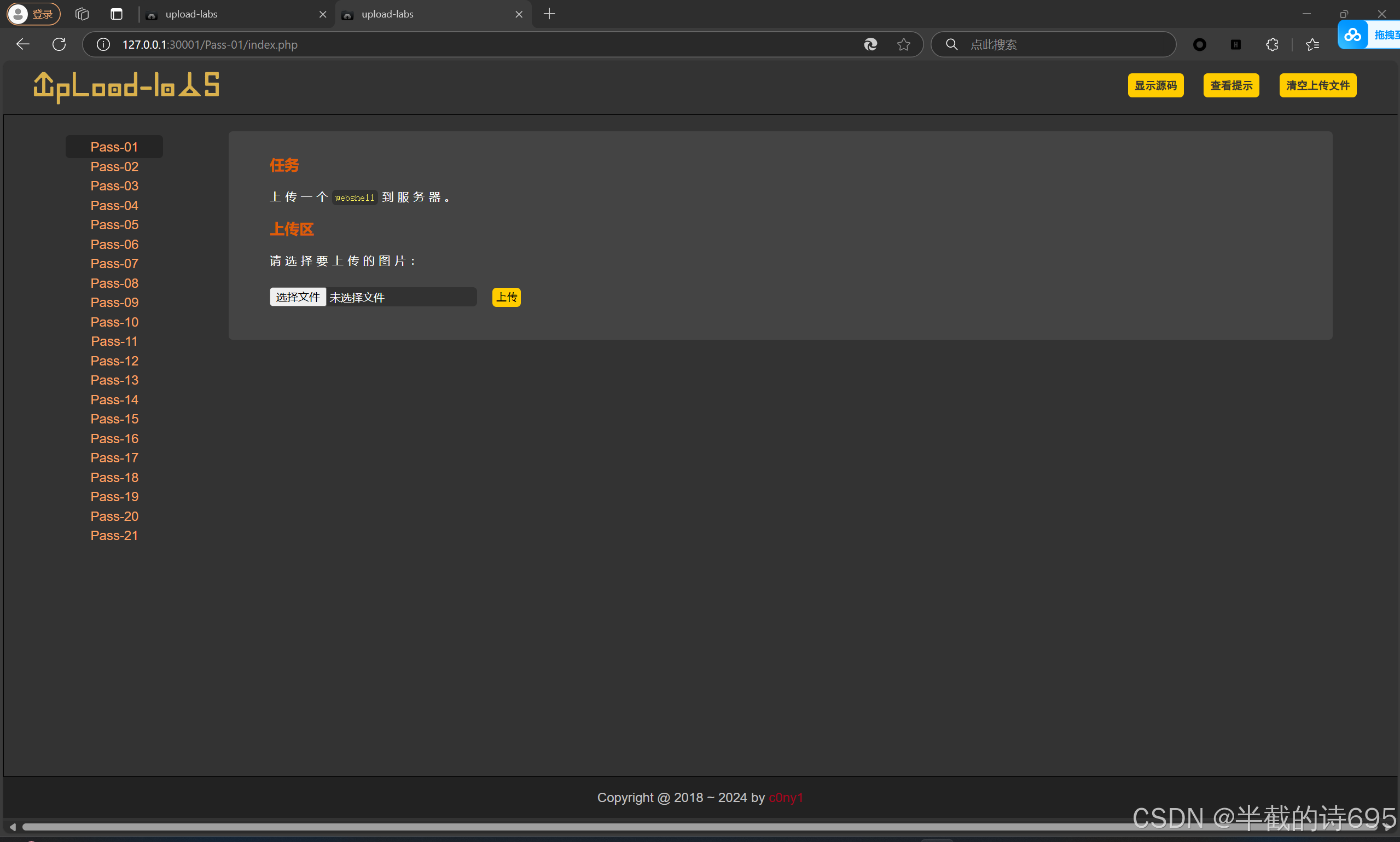Click 清空上传文件 button
The image size is (1400, 842).
(1317, 86)
